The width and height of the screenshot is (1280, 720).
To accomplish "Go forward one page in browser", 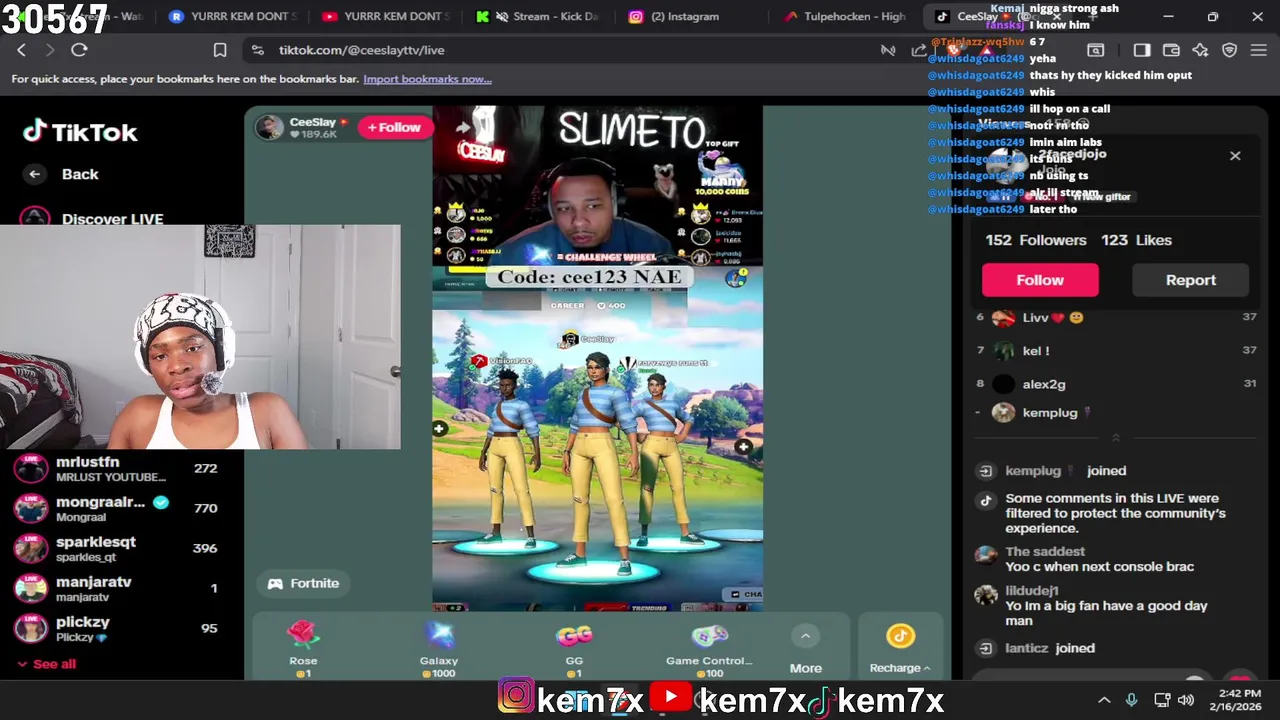I will pyautogui.click(x=50, y=50).
